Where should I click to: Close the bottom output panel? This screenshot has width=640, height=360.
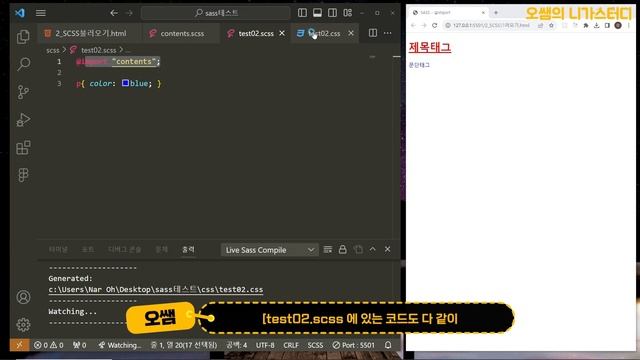(387, 249)
